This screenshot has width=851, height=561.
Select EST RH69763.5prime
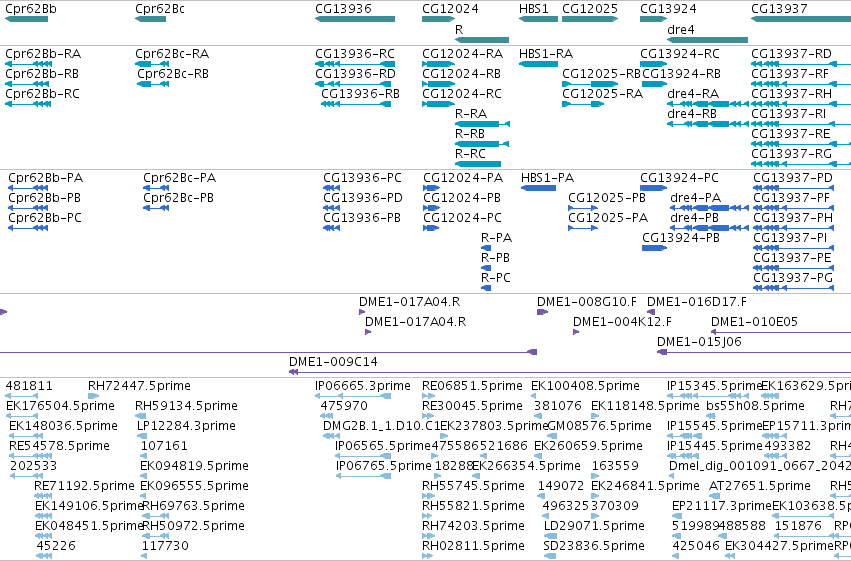point(193,507)
